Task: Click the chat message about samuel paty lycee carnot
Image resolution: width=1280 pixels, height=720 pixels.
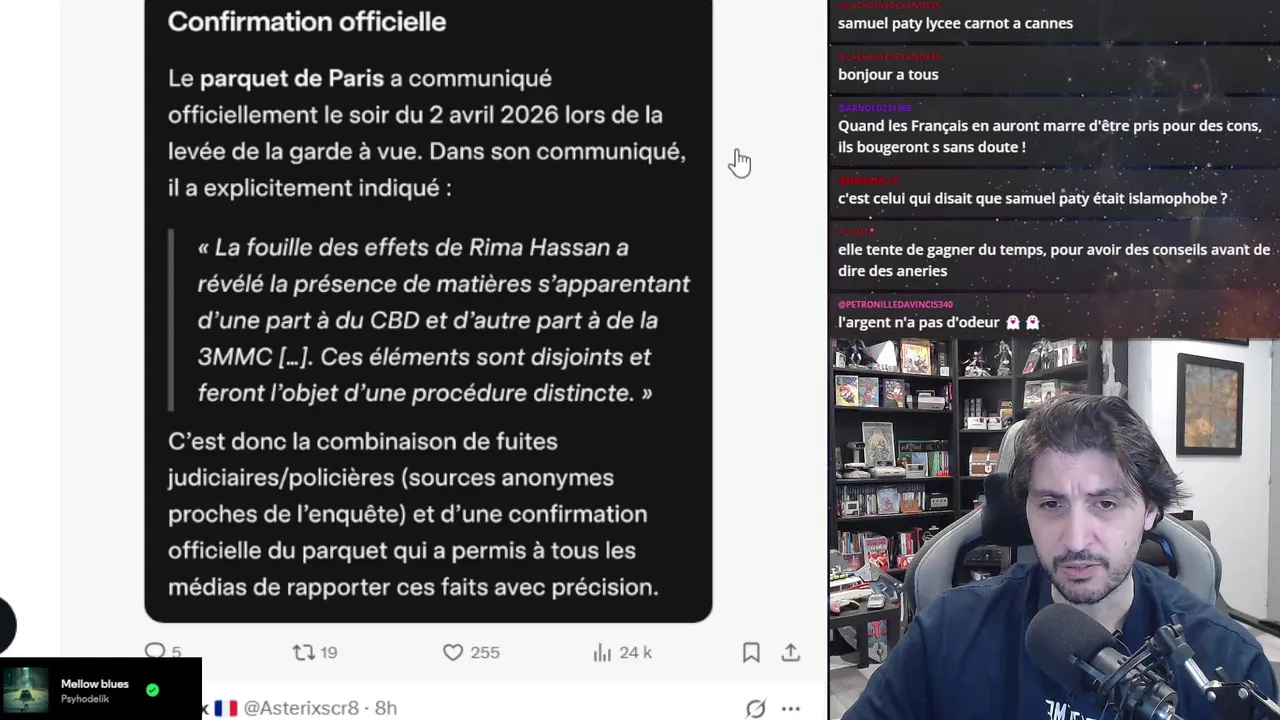Action: click(955, 23)
